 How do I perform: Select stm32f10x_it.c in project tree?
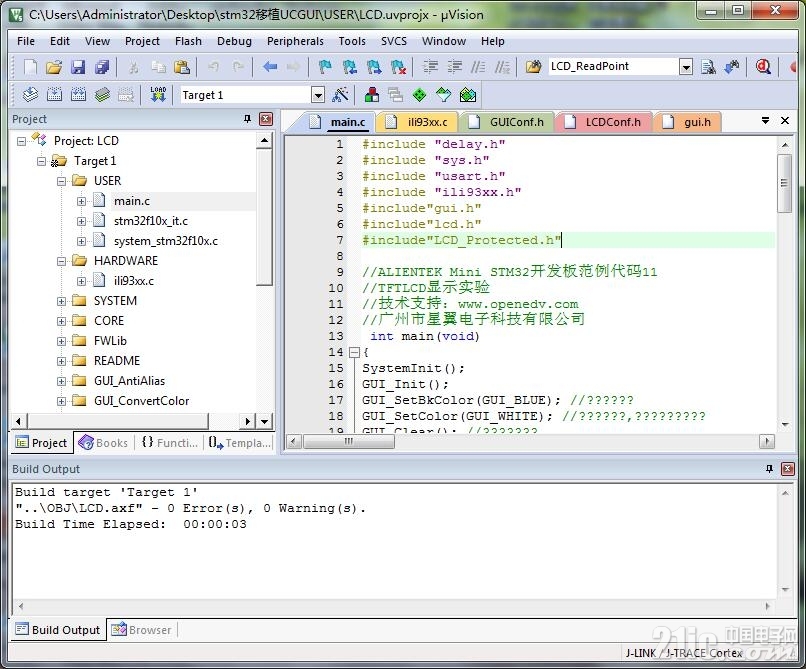151,221
